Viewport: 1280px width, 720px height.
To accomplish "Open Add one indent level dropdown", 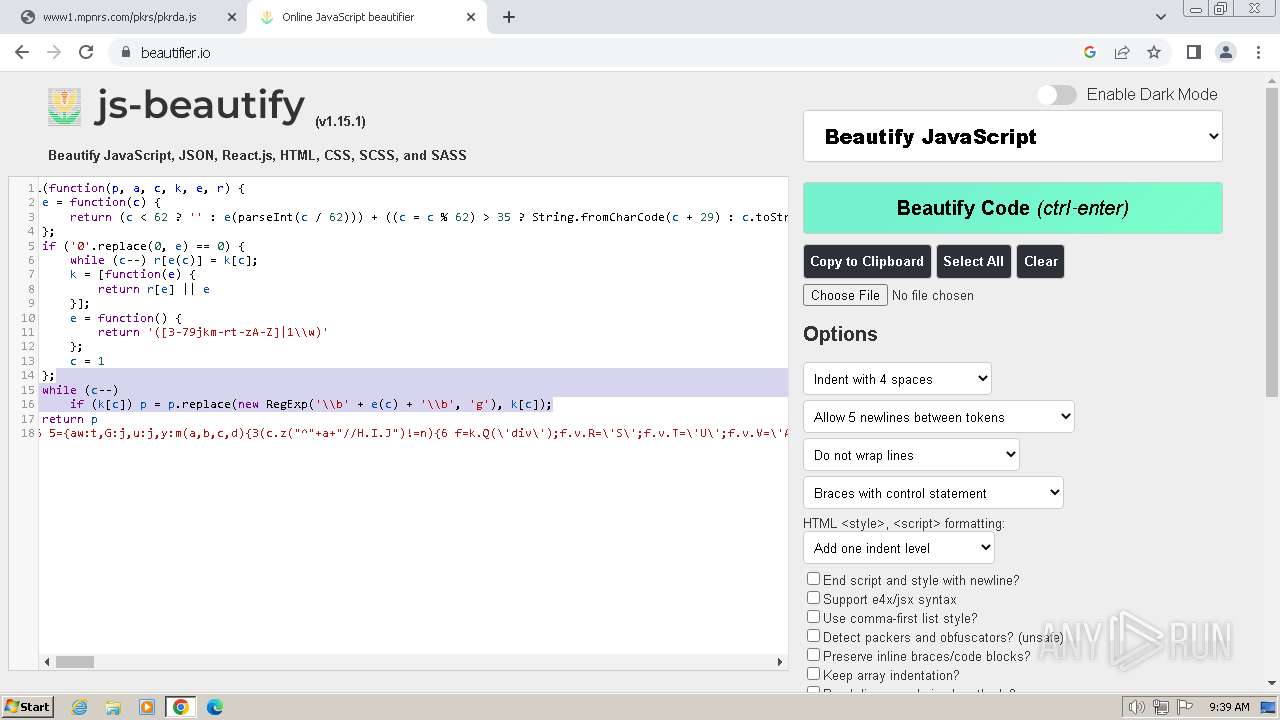I will pyautogui.click(x=899, y=548).
